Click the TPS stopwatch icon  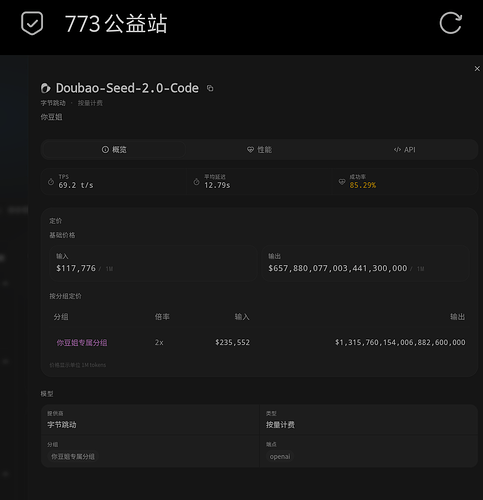[x=51, y=182]
